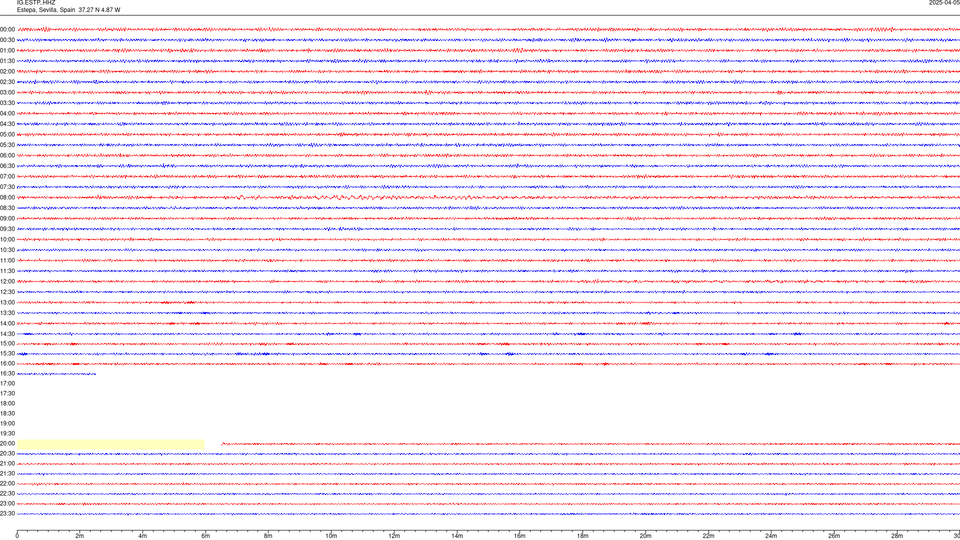The width and height of the screenshot is (960, 540).
Task: Select the 15:30 row time label
Action: point(7,353)
